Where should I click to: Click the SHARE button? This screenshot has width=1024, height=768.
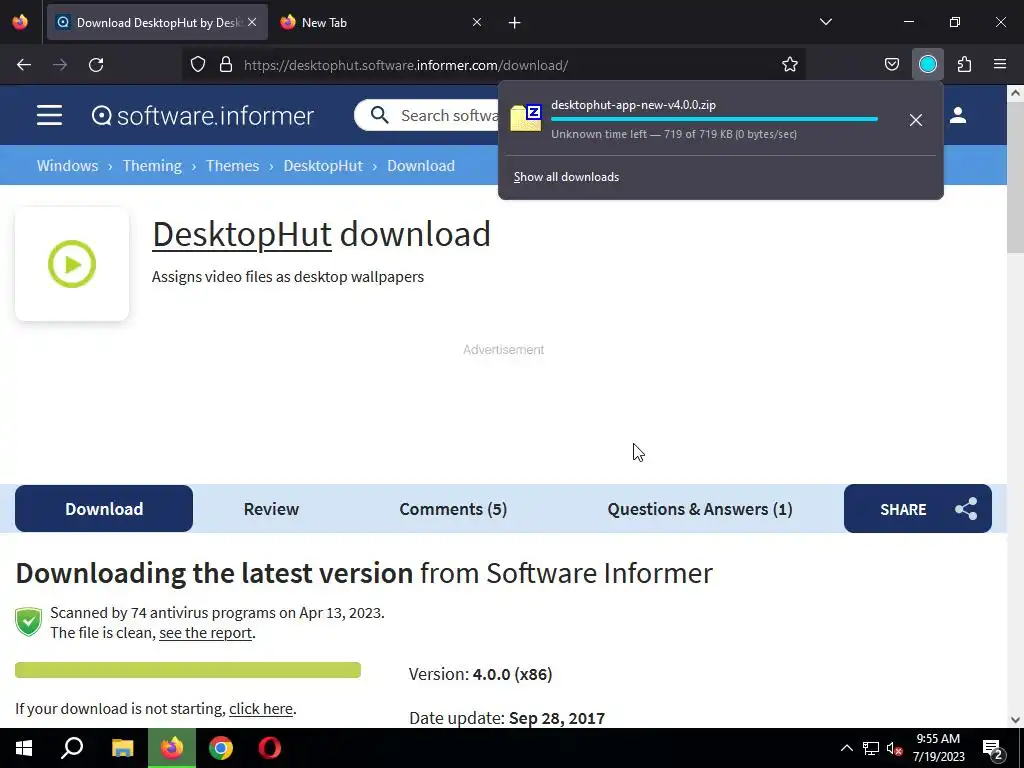pos(918,509)
